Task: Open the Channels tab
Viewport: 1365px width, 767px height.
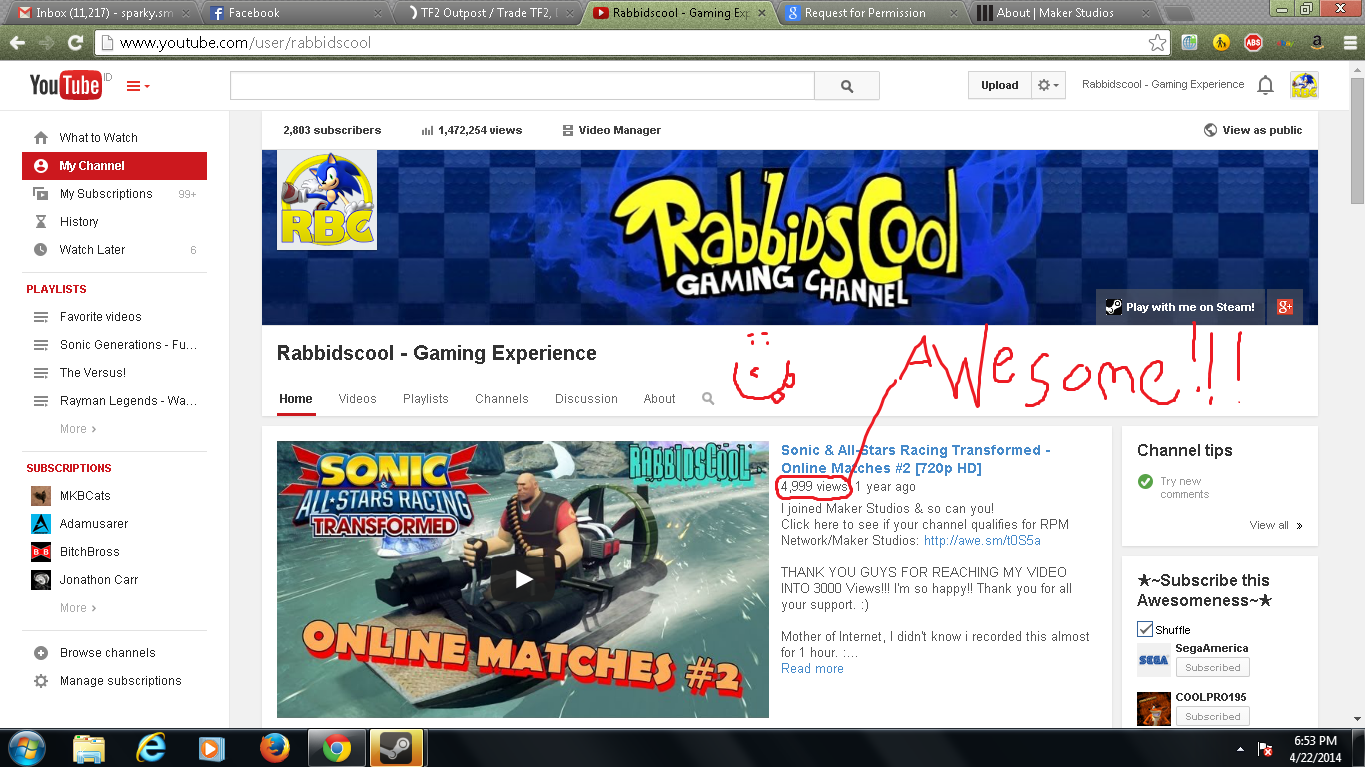Action: 502,399
